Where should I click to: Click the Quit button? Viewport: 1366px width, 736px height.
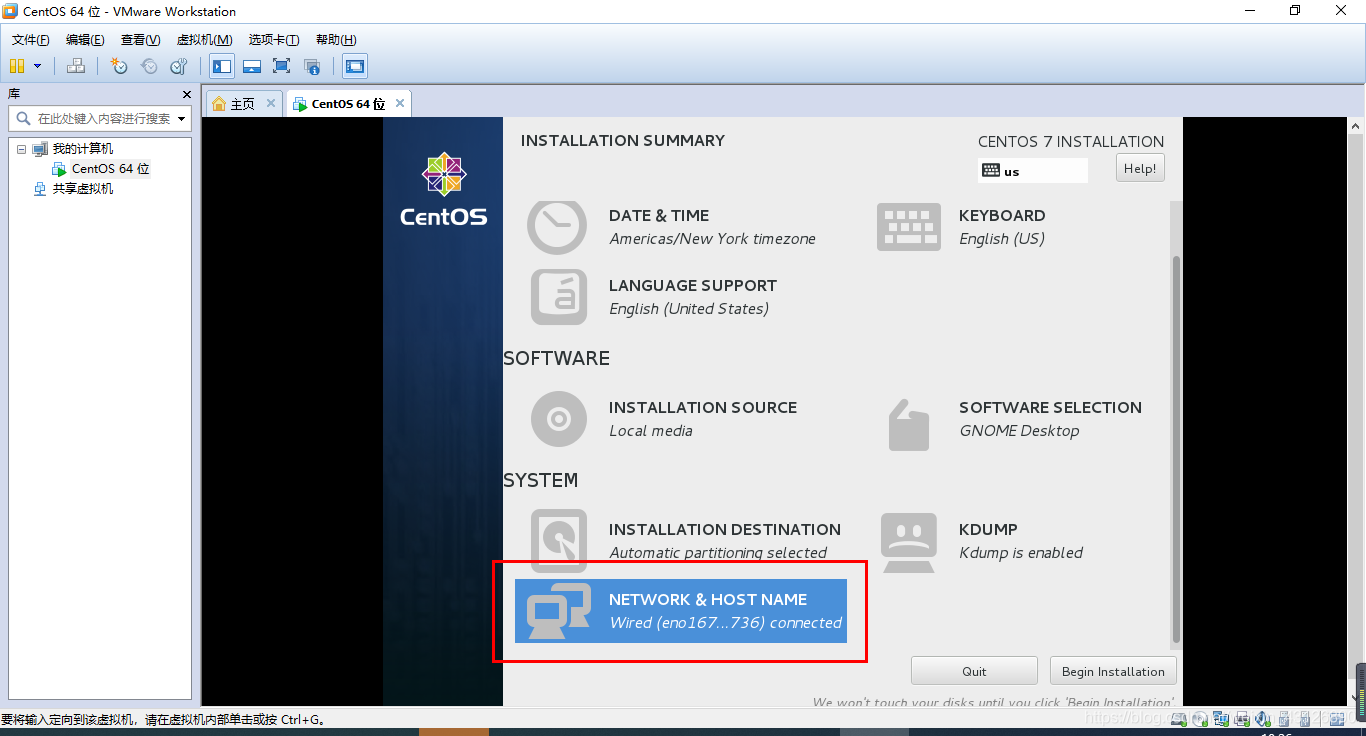click(x=974, y=671)
